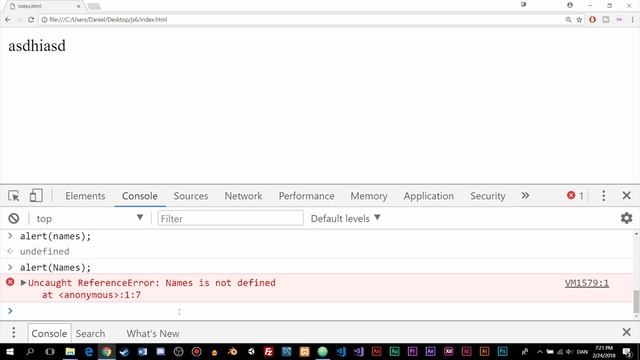Screen dimensions: 640x360
Task: Open Adobe Illustrator from the taskbar
Action: pyautogui.click(x=484, y=351)
